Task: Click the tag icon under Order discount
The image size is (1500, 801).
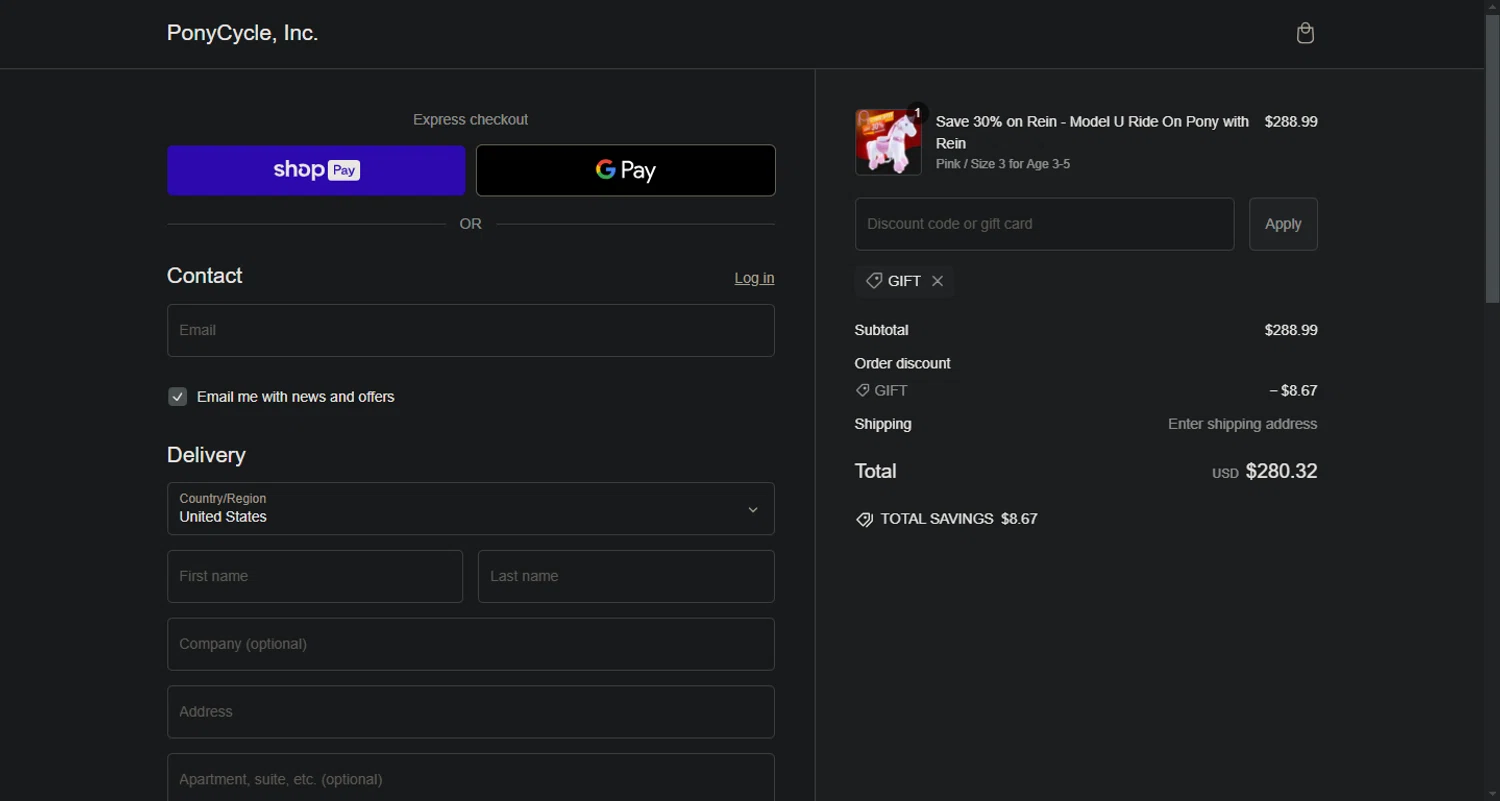Action: tap(862, 390)
